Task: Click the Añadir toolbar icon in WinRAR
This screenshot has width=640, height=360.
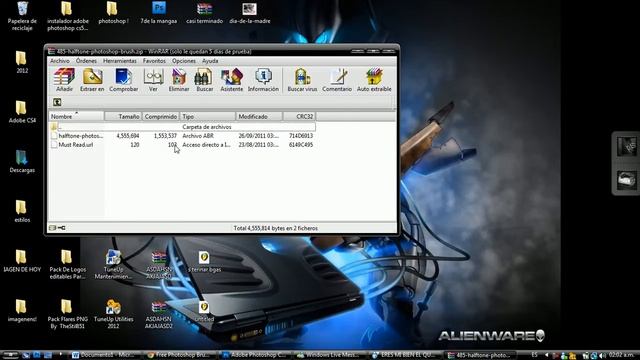Action: click(x=64, y=80)
